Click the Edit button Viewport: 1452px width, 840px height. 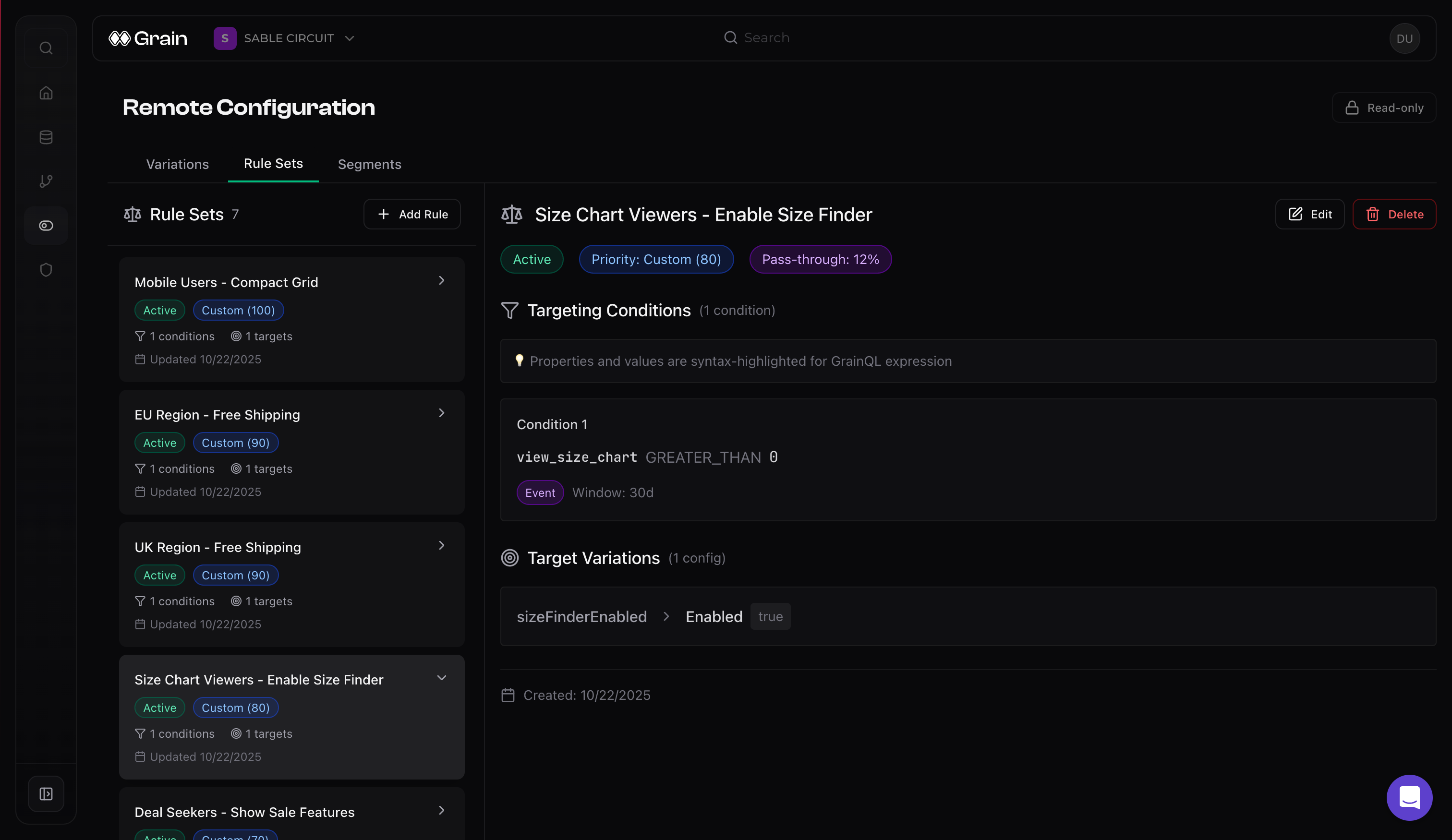1309,215
